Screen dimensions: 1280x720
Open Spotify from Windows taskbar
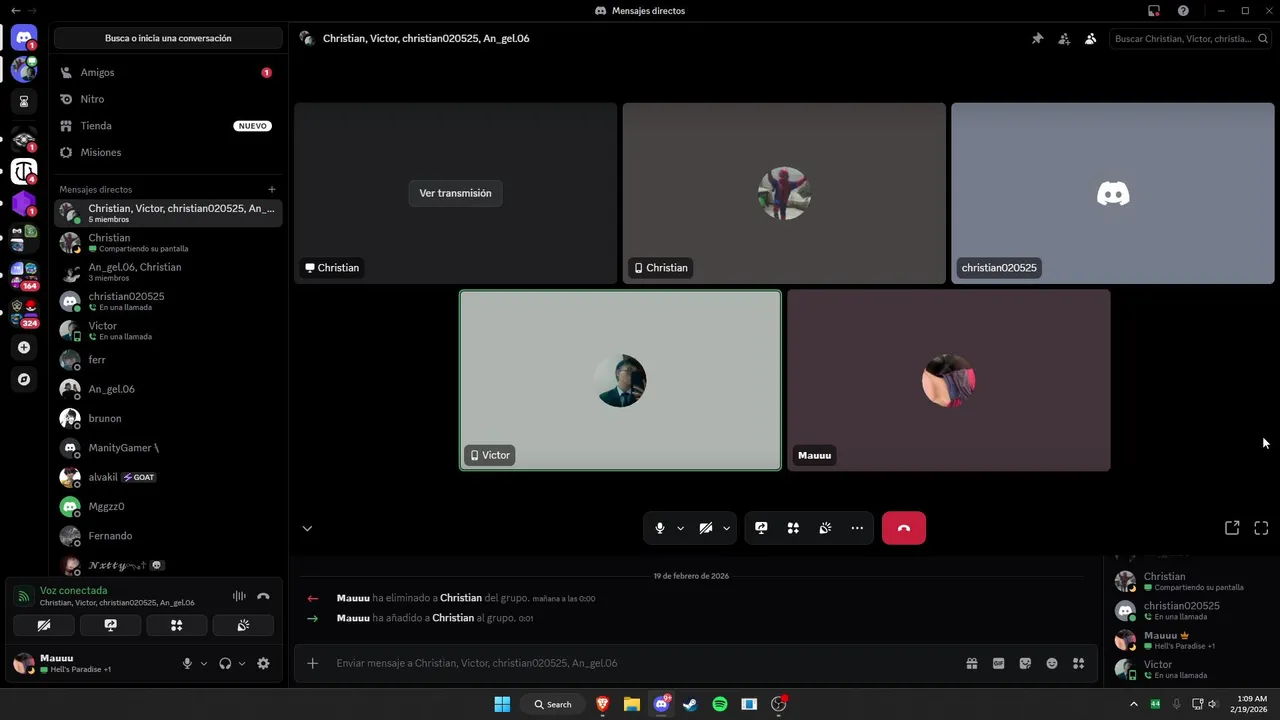[x=720, y=704]
